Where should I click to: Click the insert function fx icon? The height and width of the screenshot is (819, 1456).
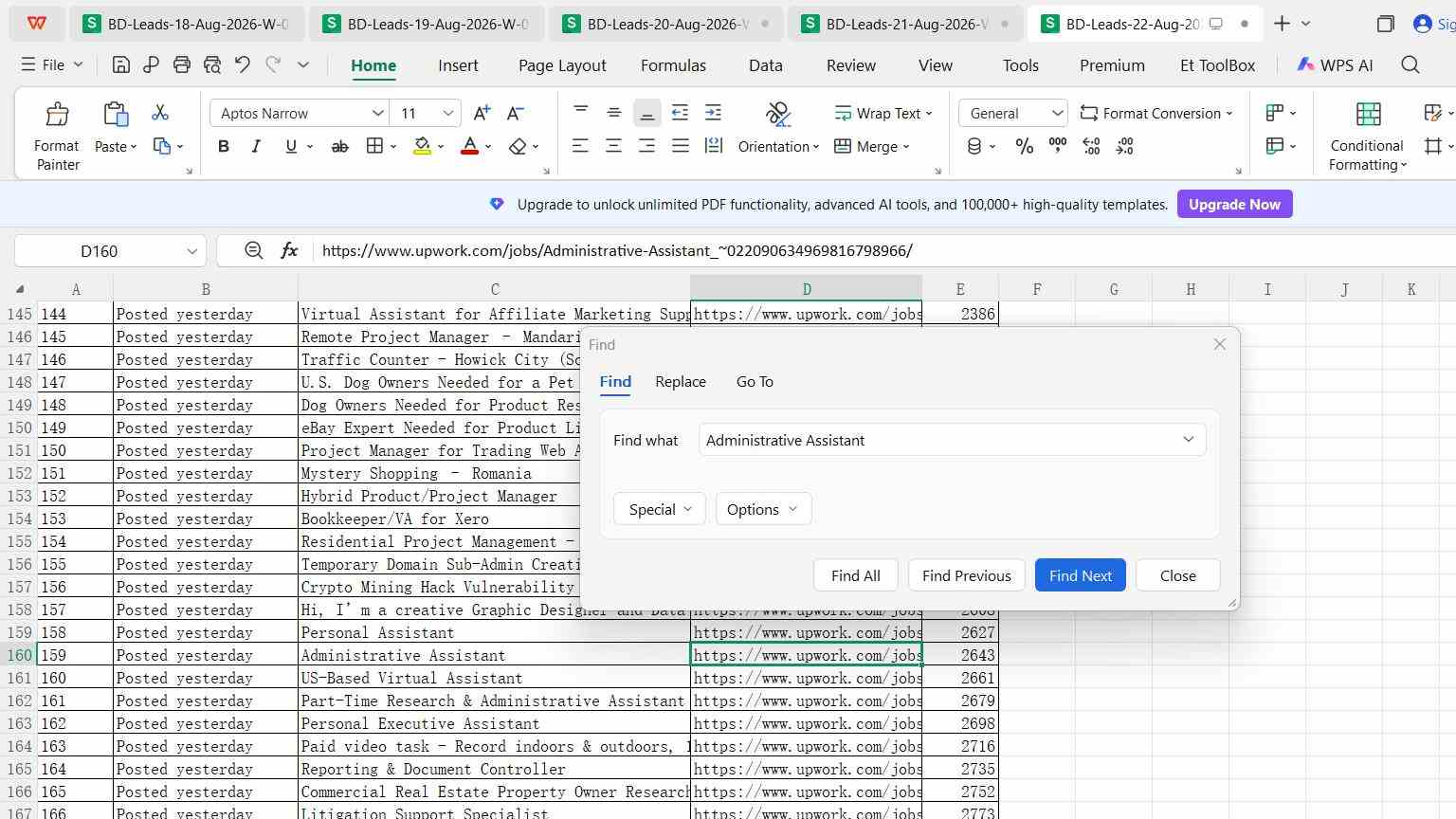pos(289,250)
